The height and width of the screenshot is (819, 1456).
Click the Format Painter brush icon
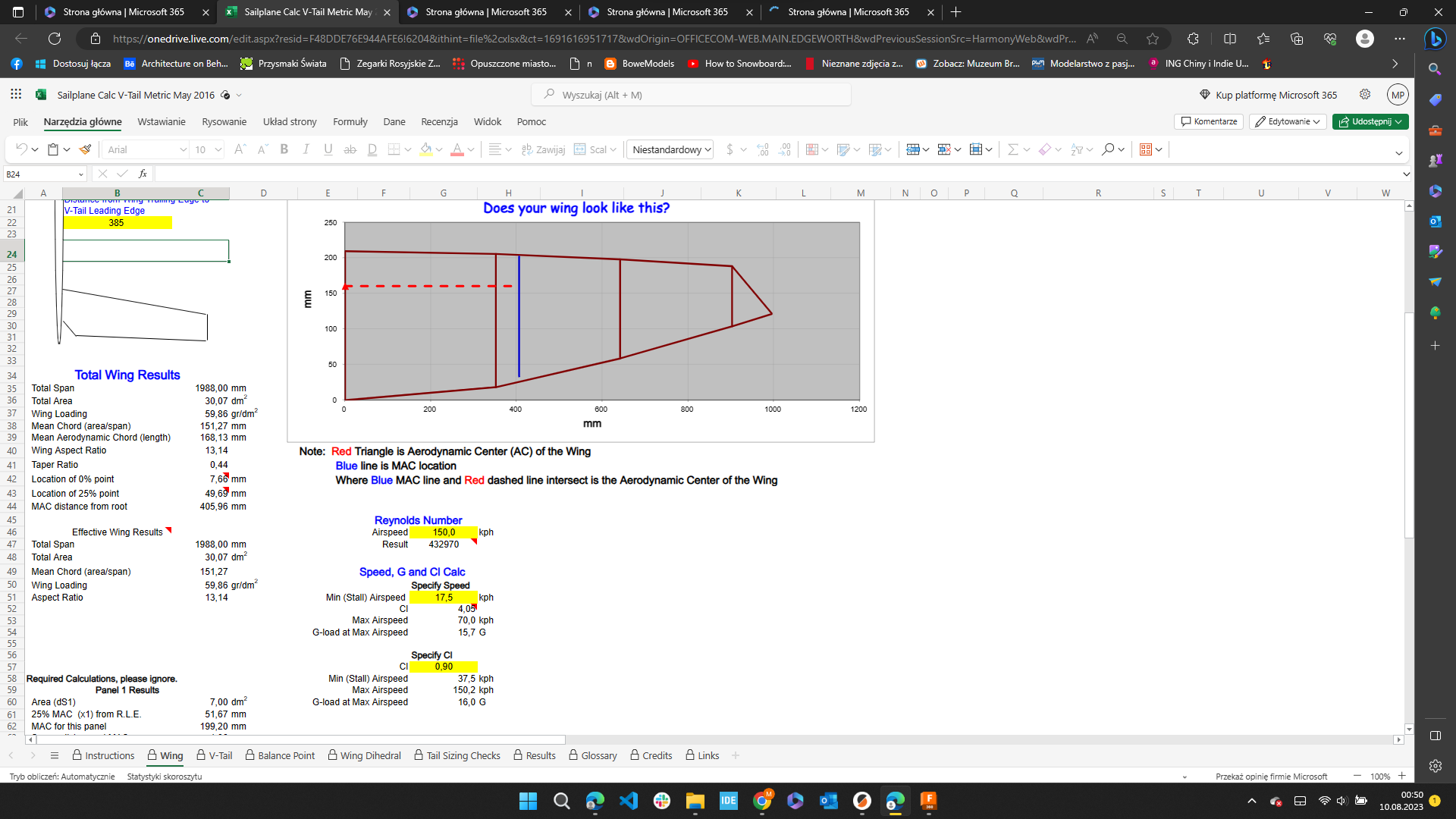[x=86, y=149]
